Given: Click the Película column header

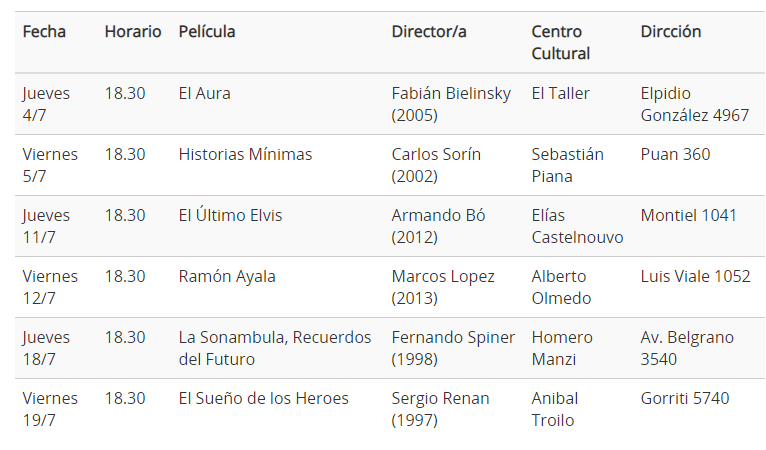Looking at the screenshot, I should tap(207, 32).
